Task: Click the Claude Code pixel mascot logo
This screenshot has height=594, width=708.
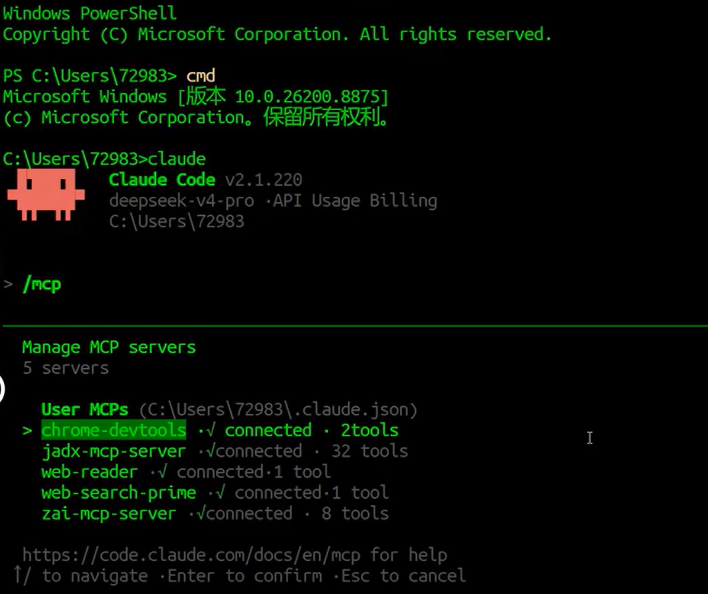Action: click(x=46, y=195)
